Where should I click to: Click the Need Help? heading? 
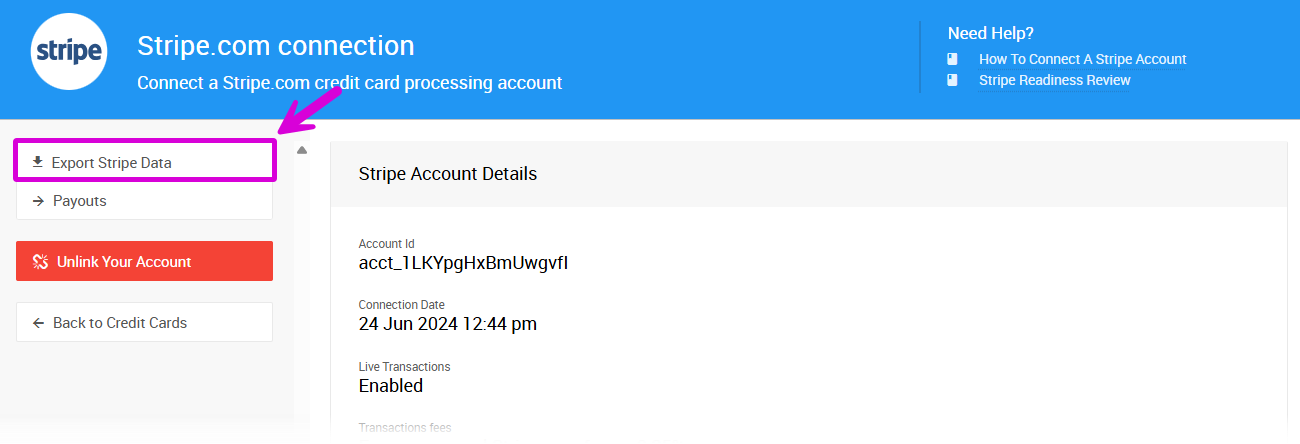click(x=990, y=33)
